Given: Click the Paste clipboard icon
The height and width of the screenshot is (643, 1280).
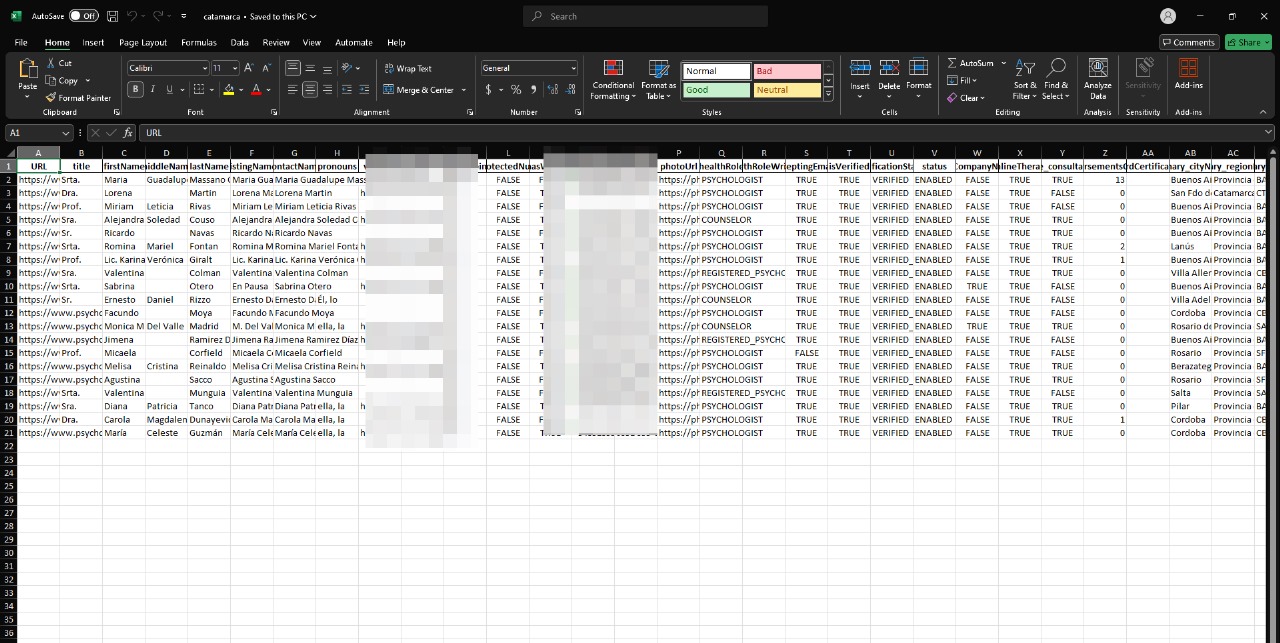Looking at the screenshot, I should pyautogui.click(x=27, y=68).
